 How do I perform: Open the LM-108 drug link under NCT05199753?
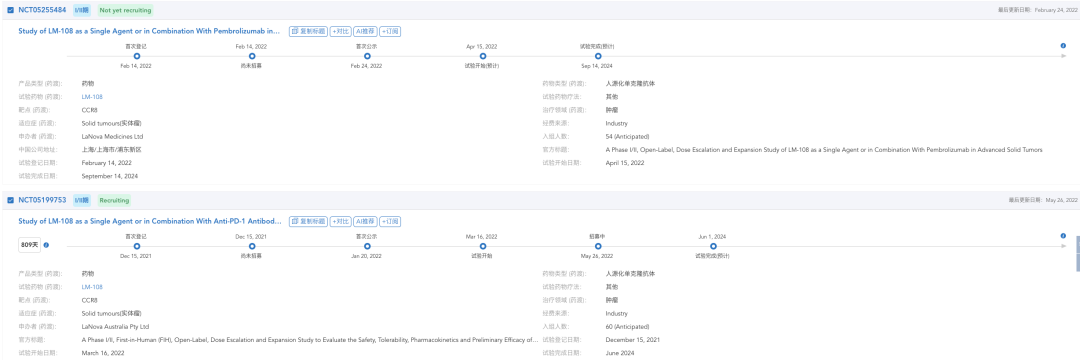point(92,287)
